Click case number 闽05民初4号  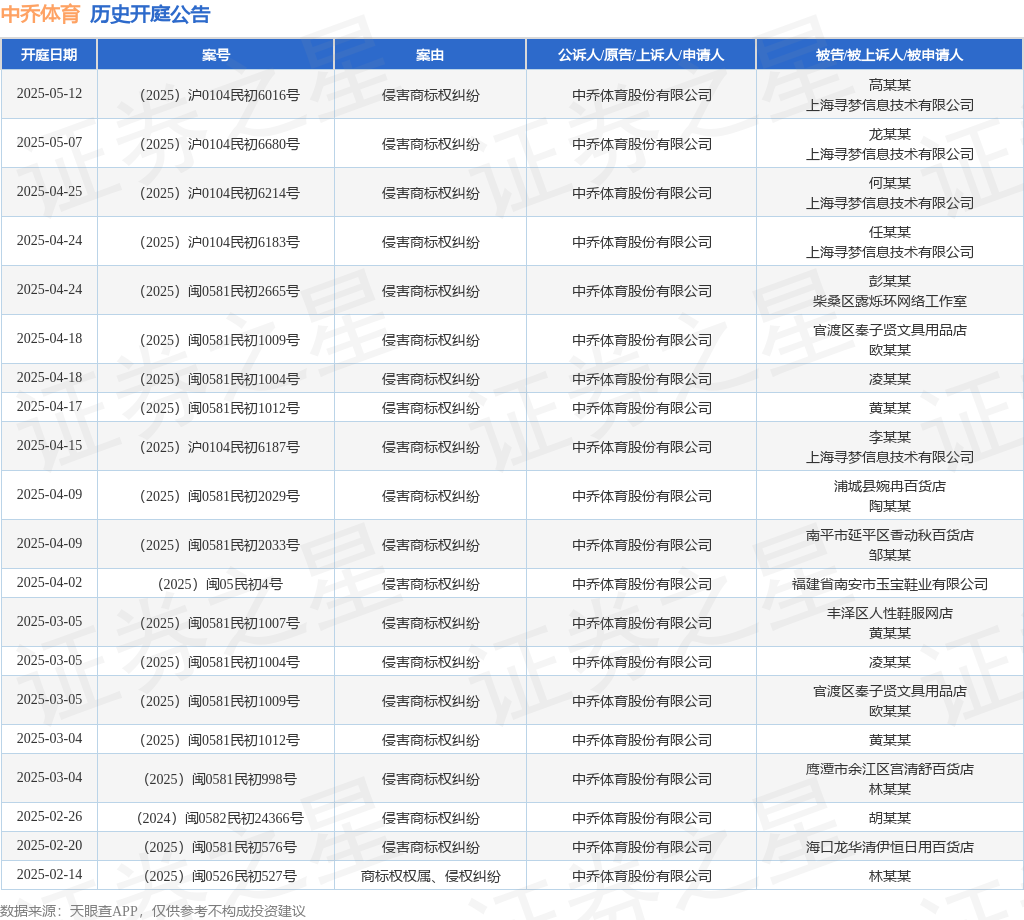tap(219, 584)
